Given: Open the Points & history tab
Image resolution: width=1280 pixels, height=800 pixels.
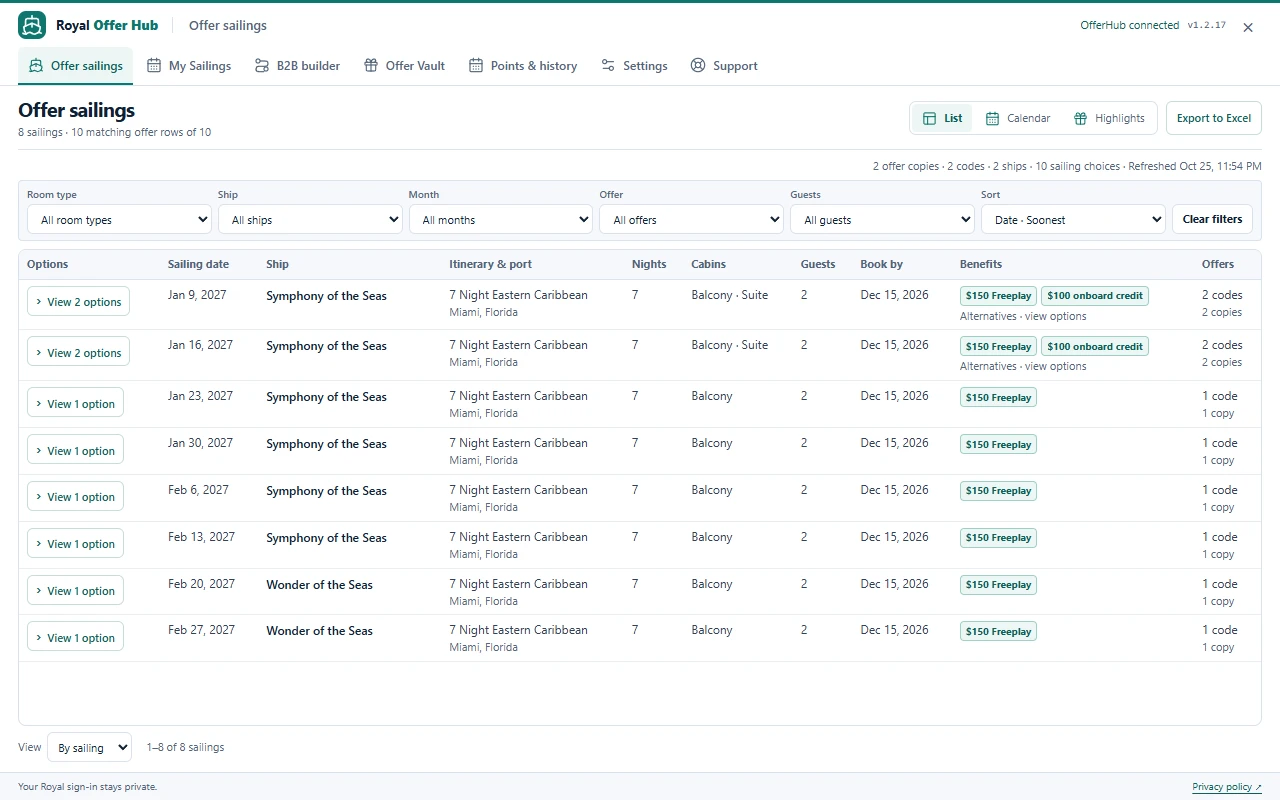Looking at the screenshot, I should pyautogui.click(x=523, y=66).
